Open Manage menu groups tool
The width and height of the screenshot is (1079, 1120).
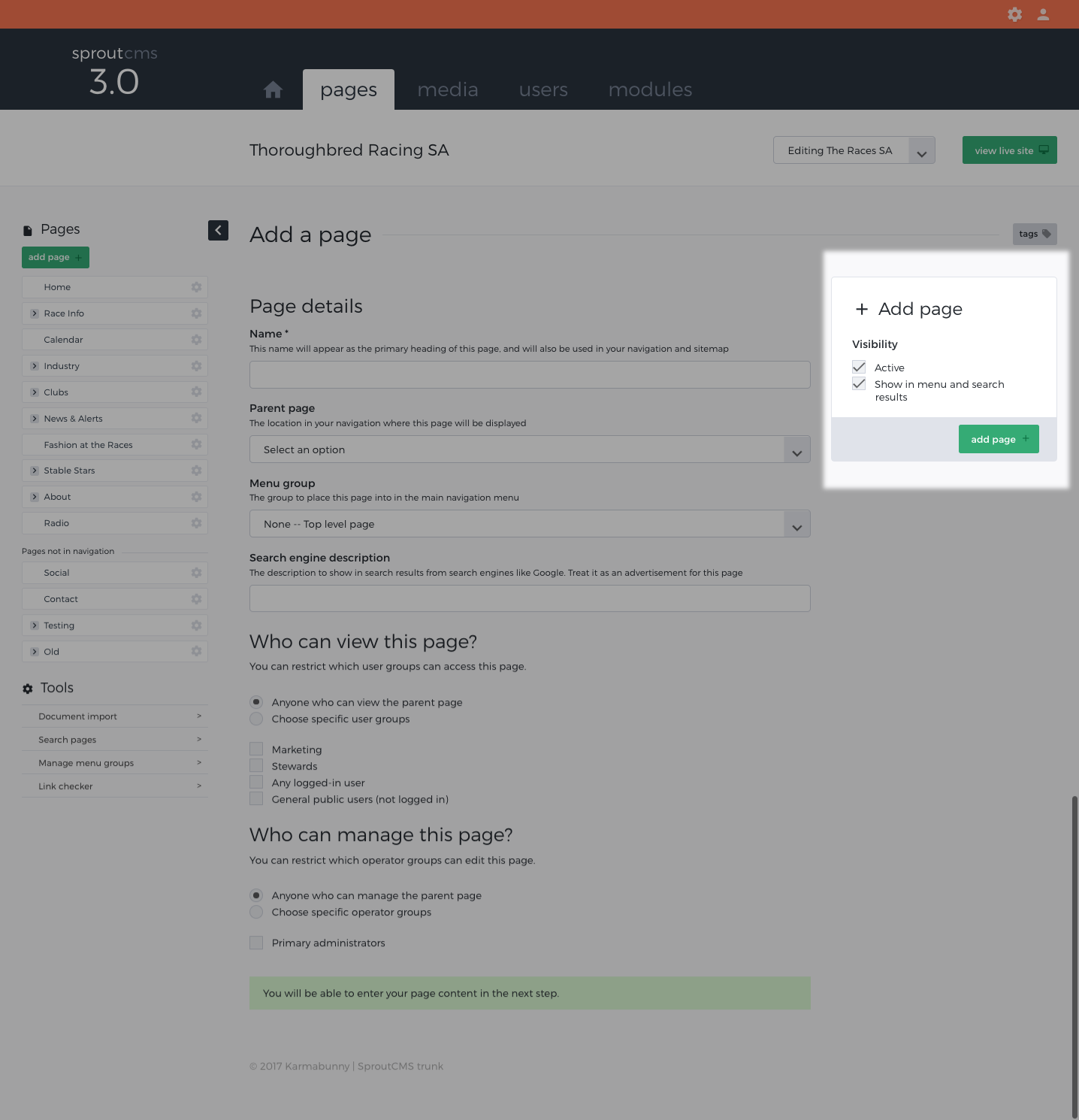point(114,763)
